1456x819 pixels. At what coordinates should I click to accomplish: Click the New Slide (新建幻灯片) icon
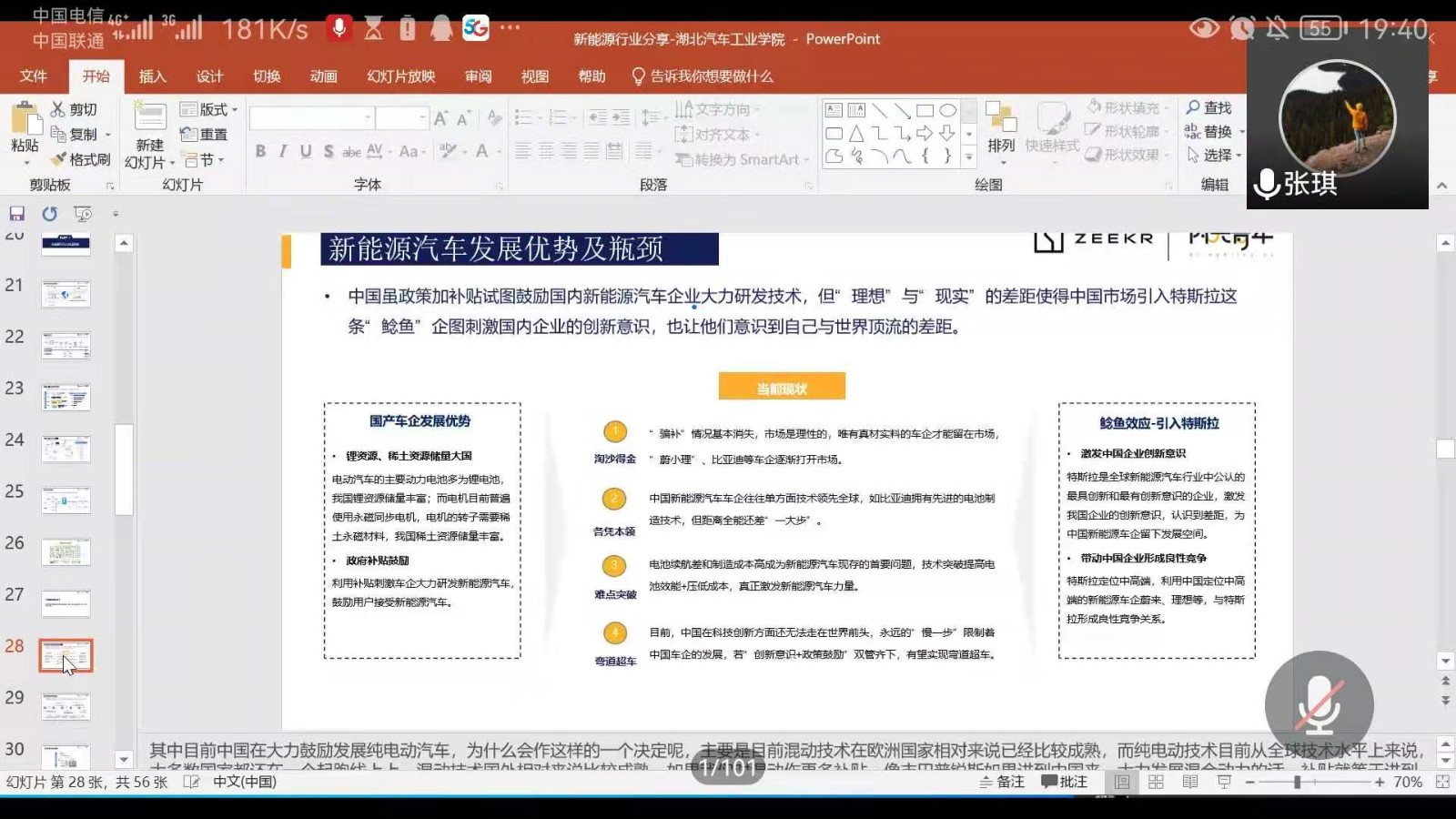coord(150,118)
